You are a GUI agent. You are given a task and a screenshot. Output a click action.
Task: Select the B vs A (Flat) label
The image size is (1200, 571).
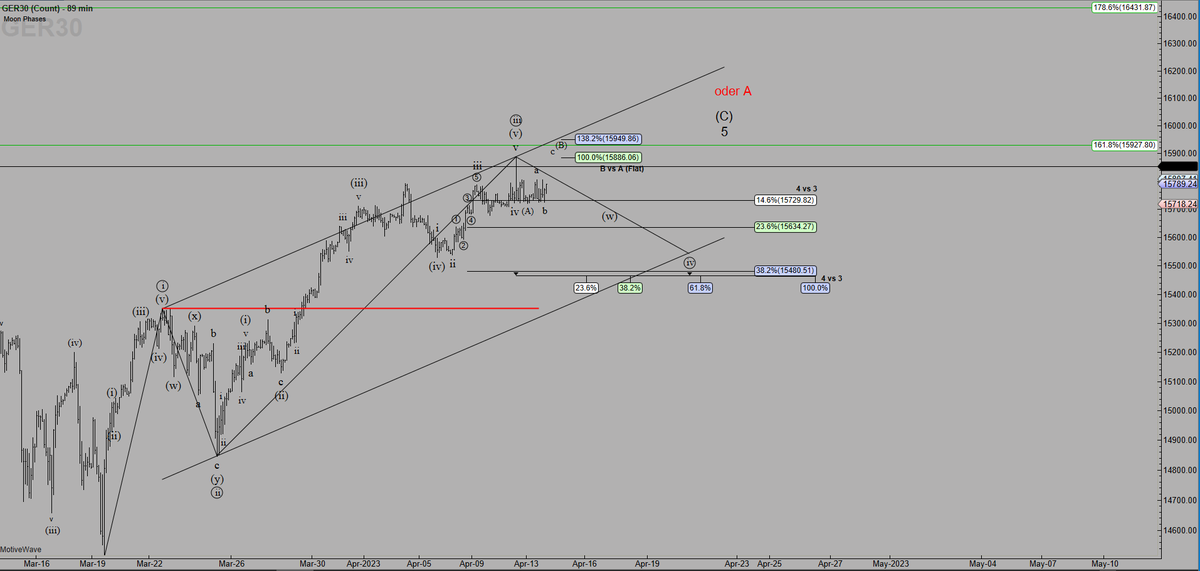tap(622, 169)
